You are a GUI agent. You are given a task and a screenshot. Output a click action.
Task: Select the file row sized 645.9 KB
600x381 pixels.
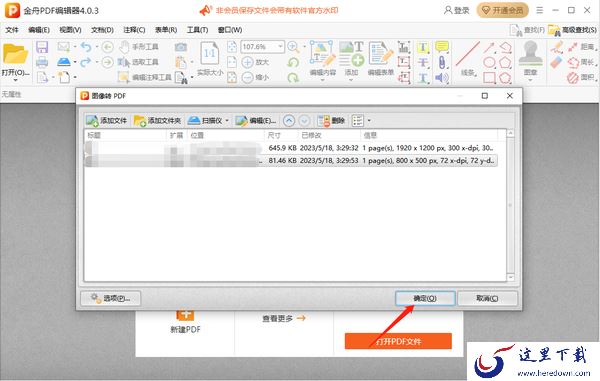291,148
